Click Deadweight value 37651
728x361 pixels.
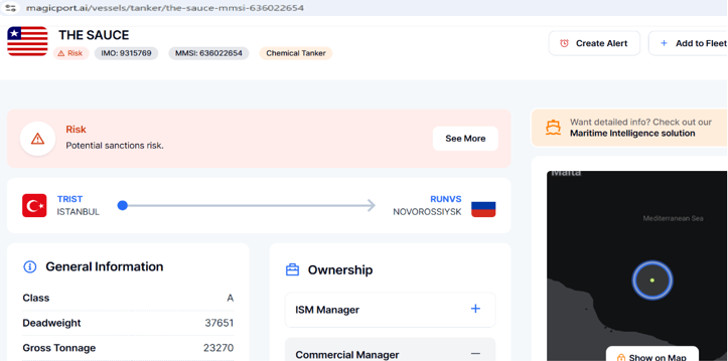pos(219,323)
